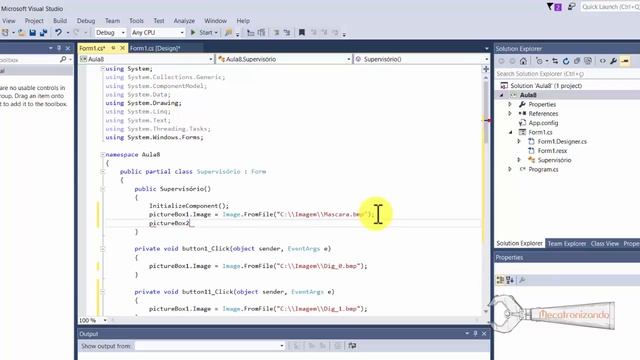Click the Home icon in Solution Explorer
The height and width of the screenshot is (360, 640).
pos(523,61)
